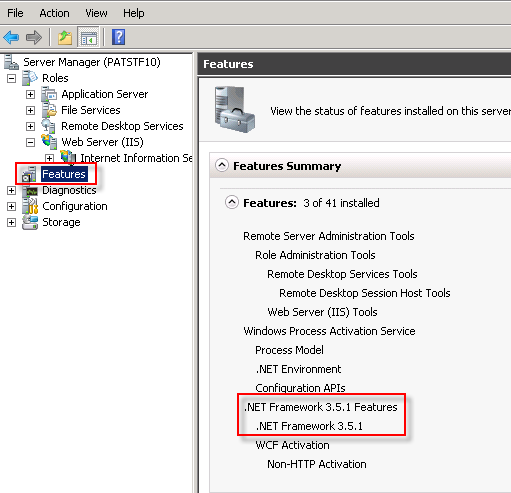Collapse the Web Server (IIS) node
This screenshot has width=511, height=493.
pos(30,142)
